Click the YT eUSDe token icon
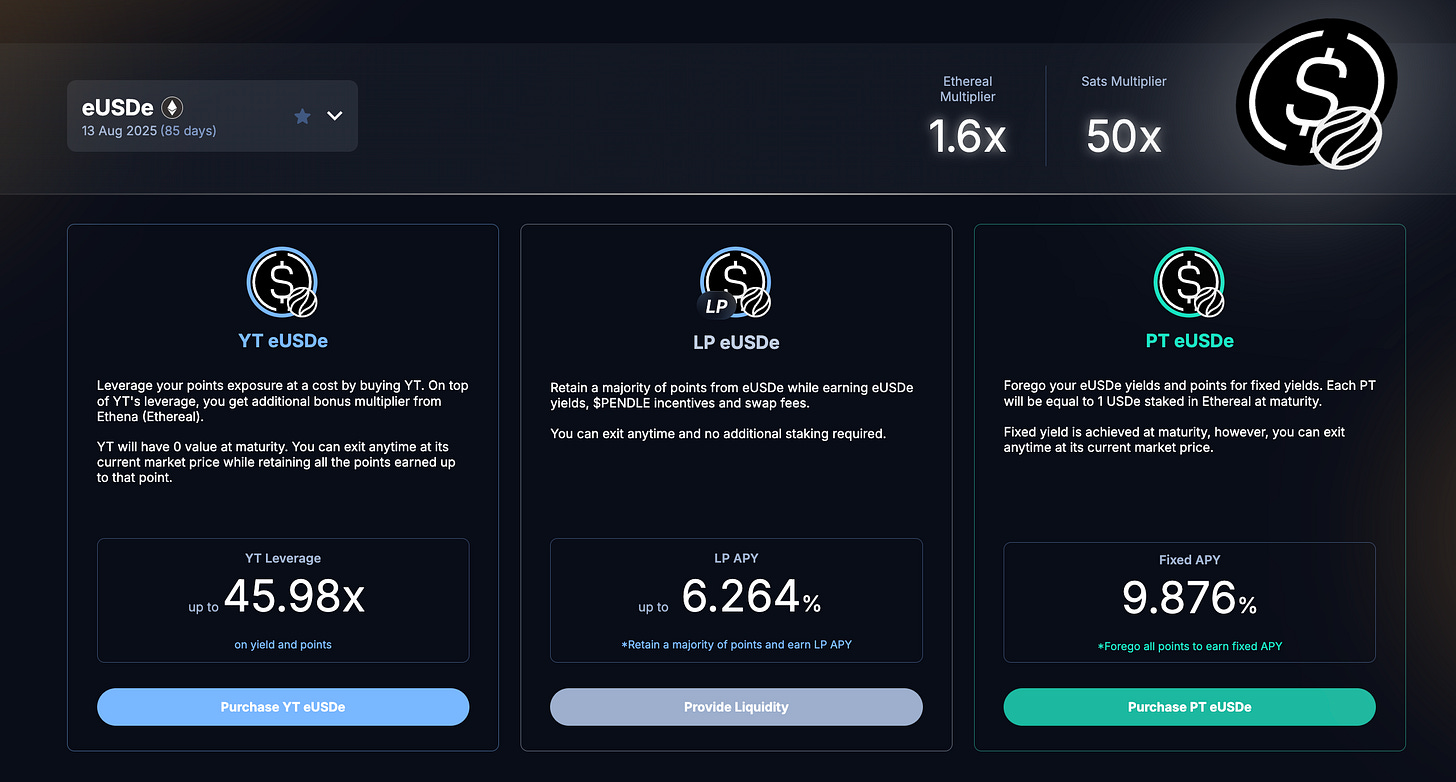Screen dimensions: 1456x782 tap(283, 282)
